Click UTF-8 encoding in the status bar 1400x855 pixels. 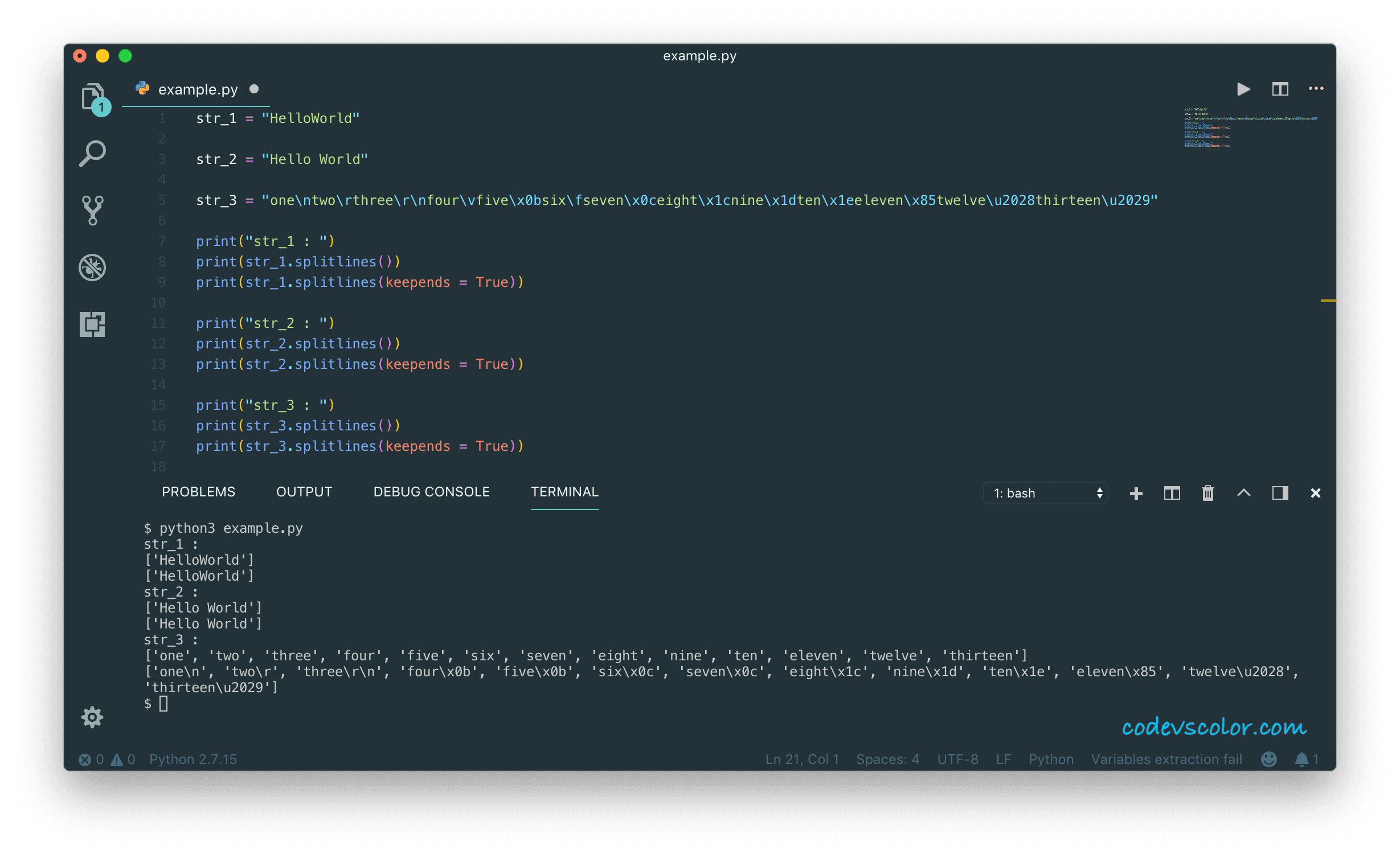click(957, 759)
